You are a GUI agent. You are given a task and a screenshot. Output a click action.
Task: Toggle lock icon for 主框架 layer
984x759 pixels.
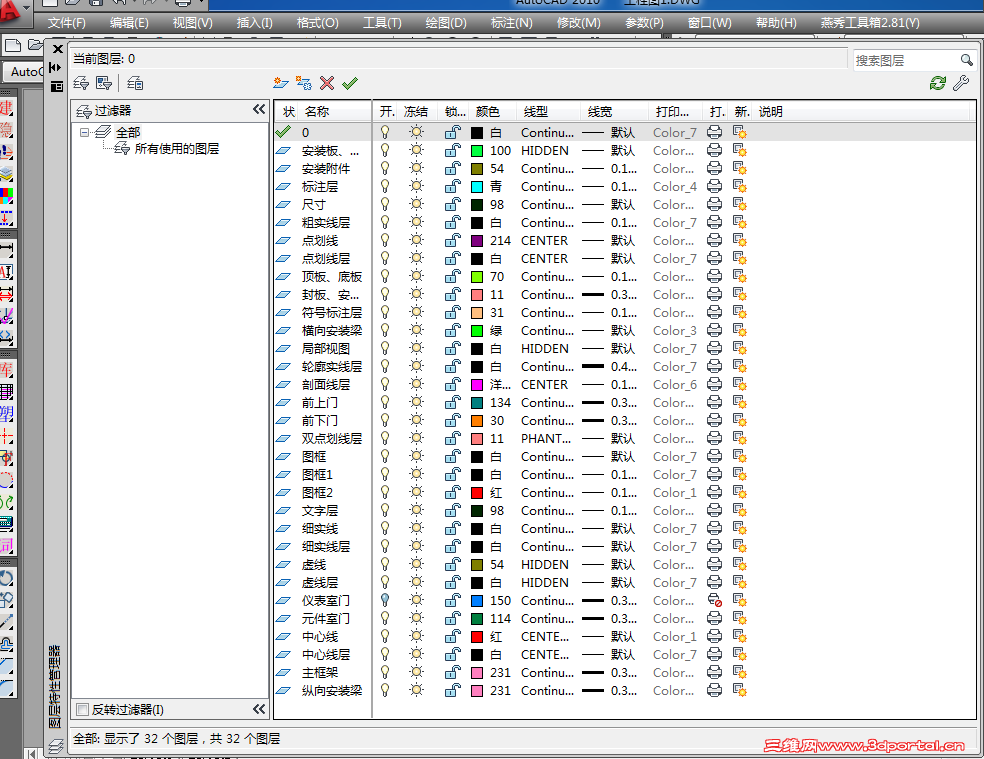click(x=452, y=672)
